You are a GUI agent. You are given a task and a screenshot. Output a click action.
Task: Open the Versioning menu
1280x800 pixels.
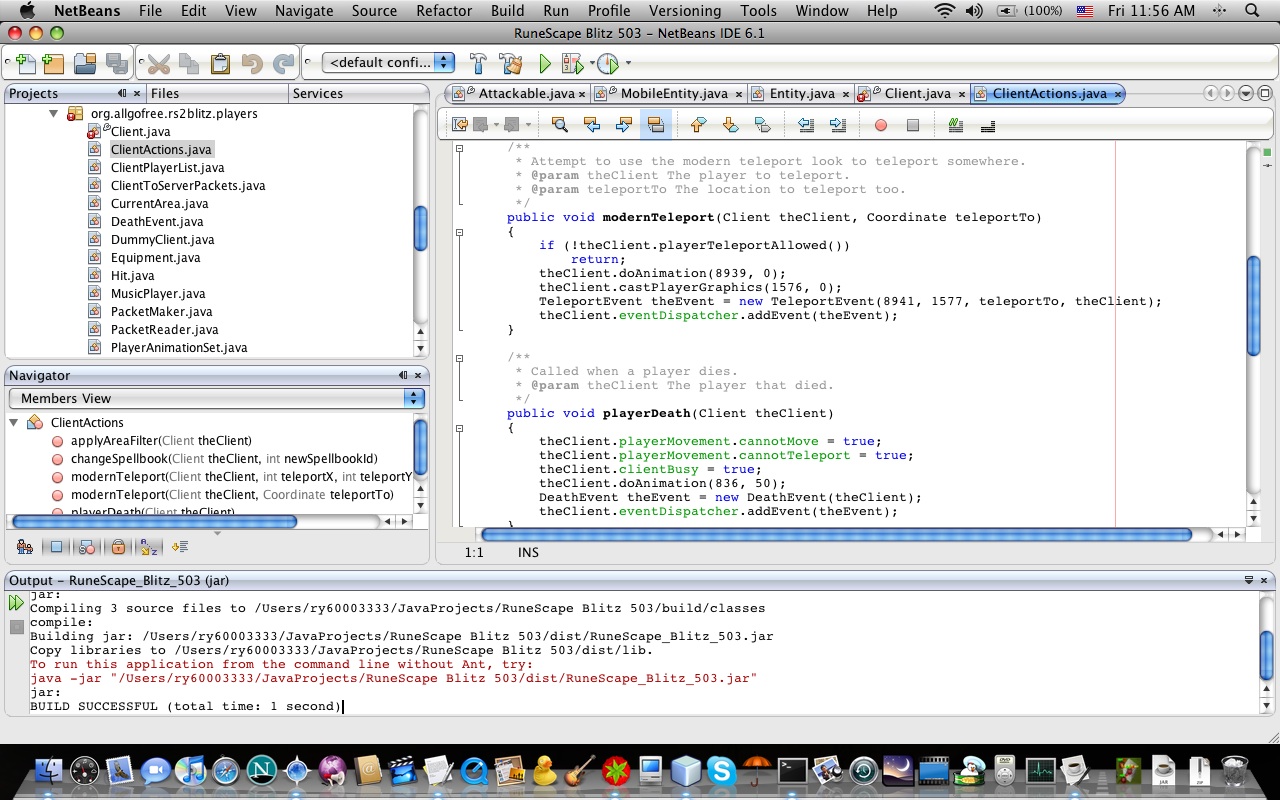[x=685, y=11]
